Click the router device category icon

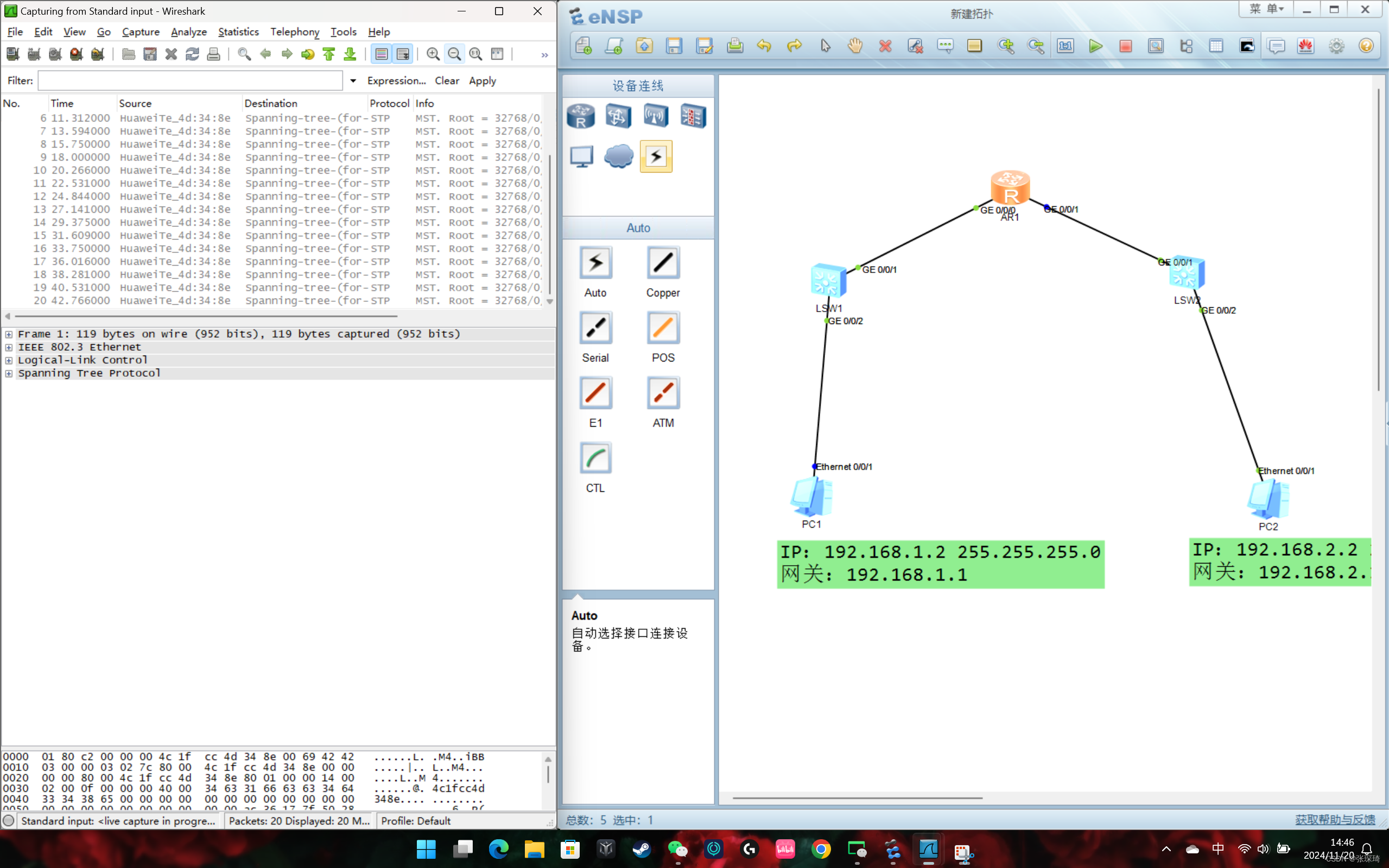[580, 116]
